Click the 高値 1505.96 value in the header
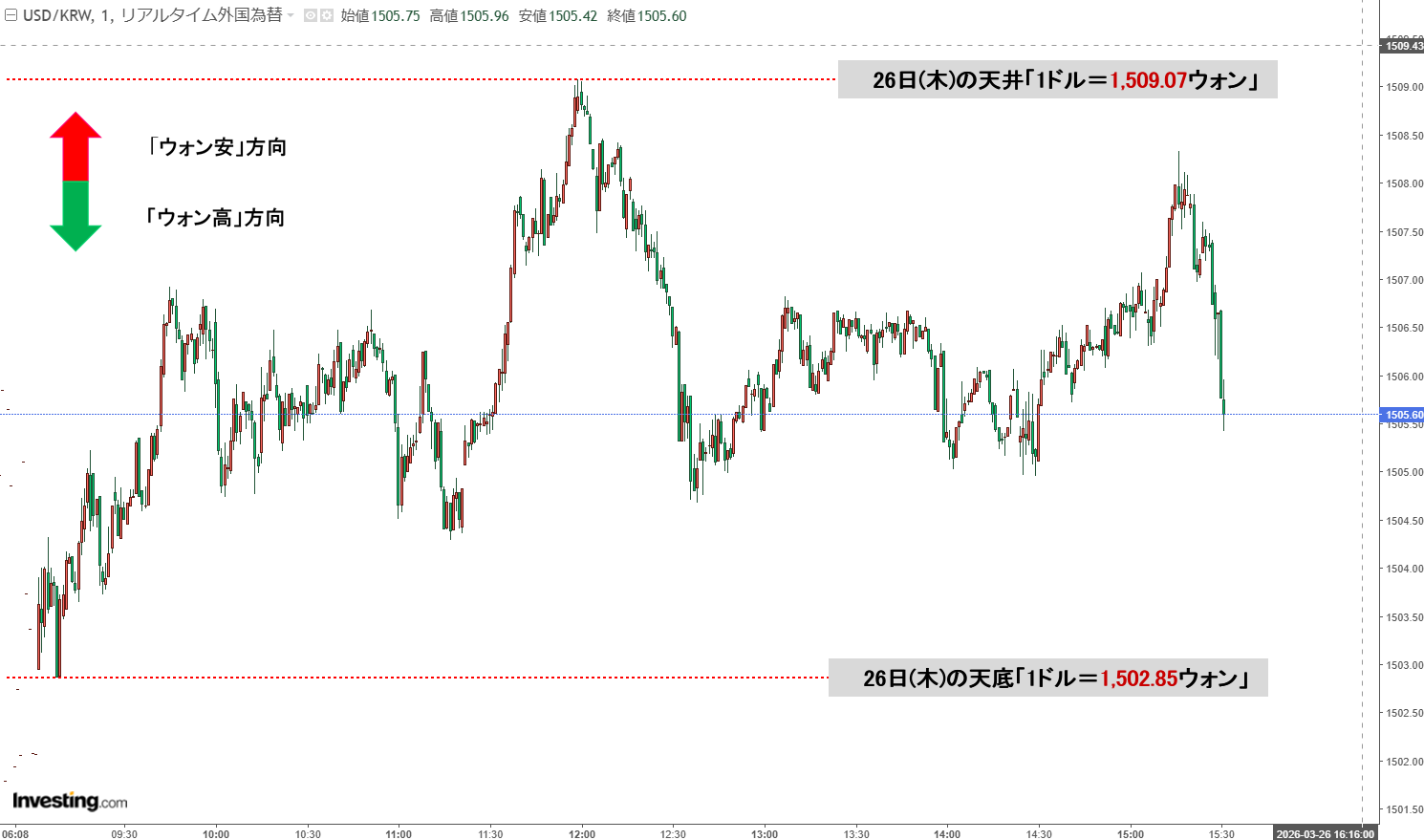 pos(469,16)
